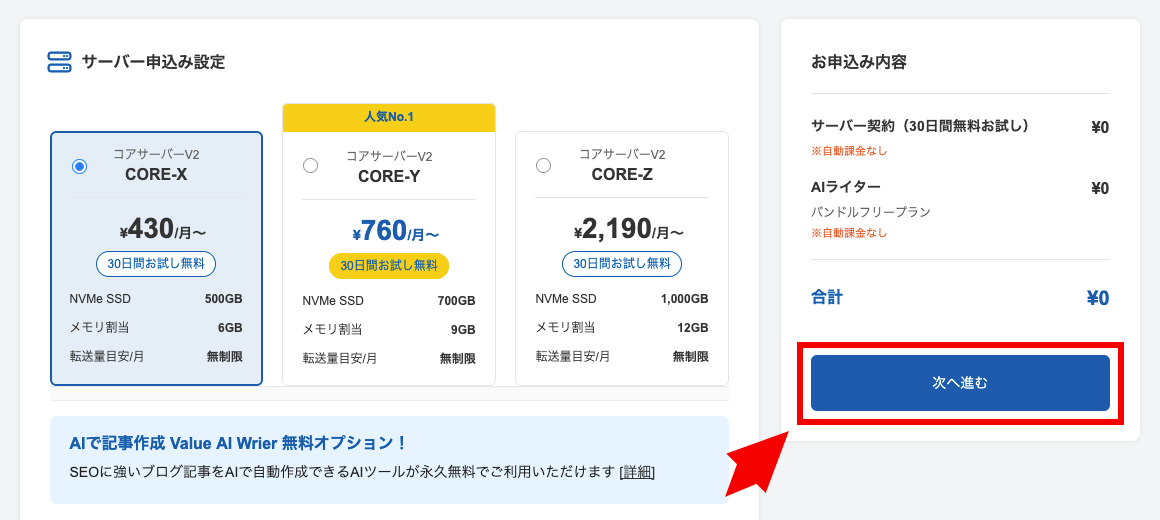The width and height of the screenshot is (1160, 520).
Task: Click the 人気No.1 banner above CORE-Y
Action: point(389,118)
